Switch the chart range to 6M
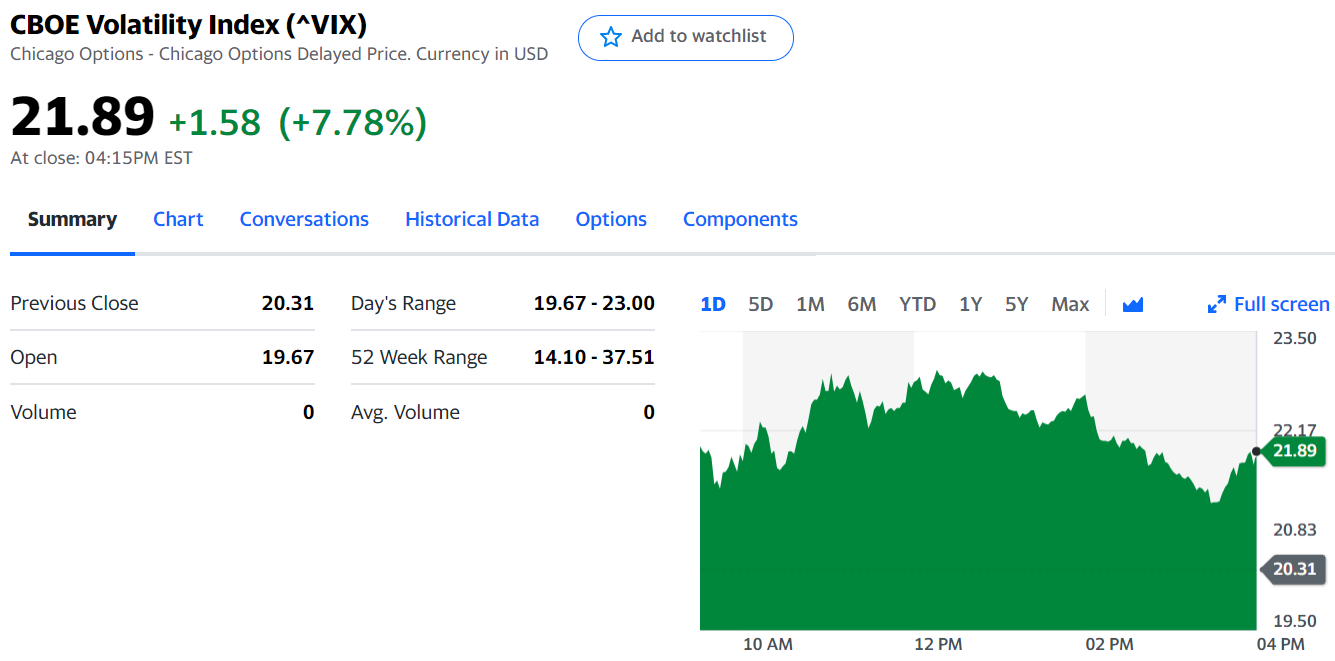Viewport: 1335px width, 661px height. [862, 304]
